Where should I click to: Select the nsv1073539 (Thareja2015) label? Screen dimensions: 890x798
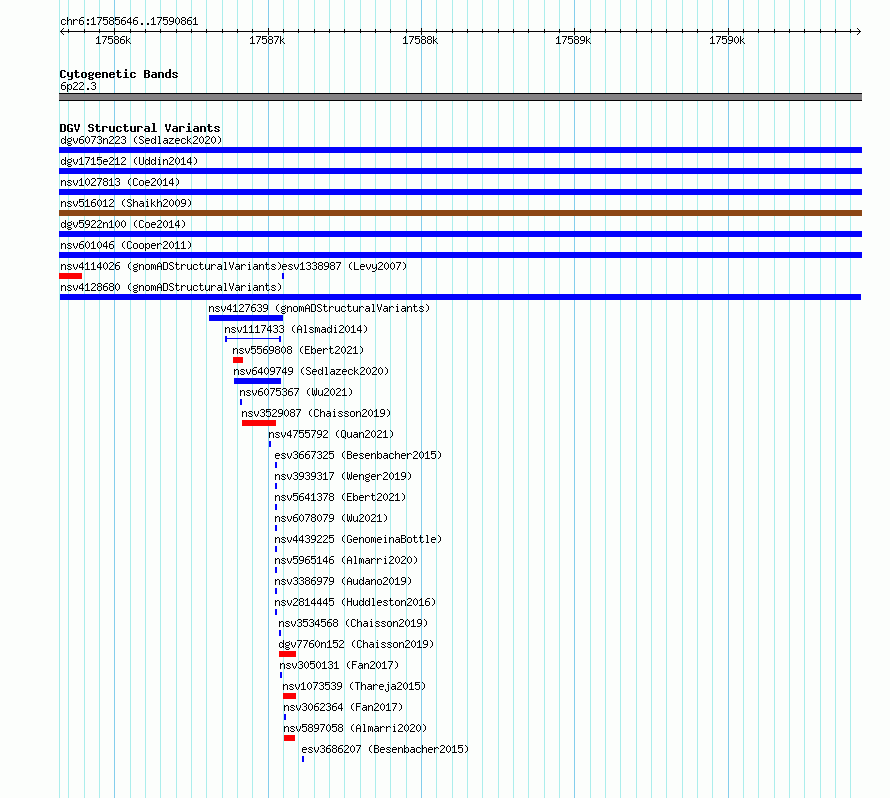tap(354, 686)
